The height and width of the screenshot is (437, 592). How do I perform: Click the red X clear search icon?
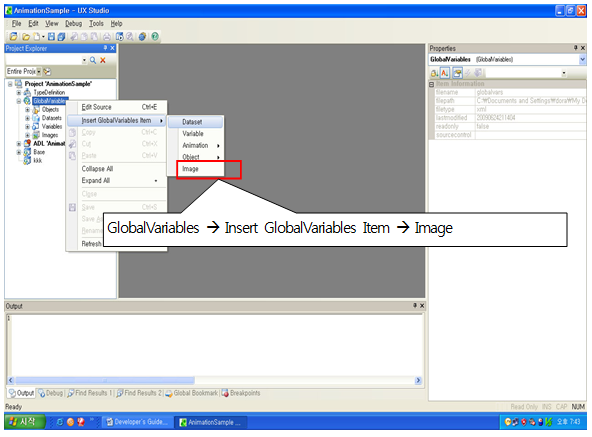pos(103,60)
